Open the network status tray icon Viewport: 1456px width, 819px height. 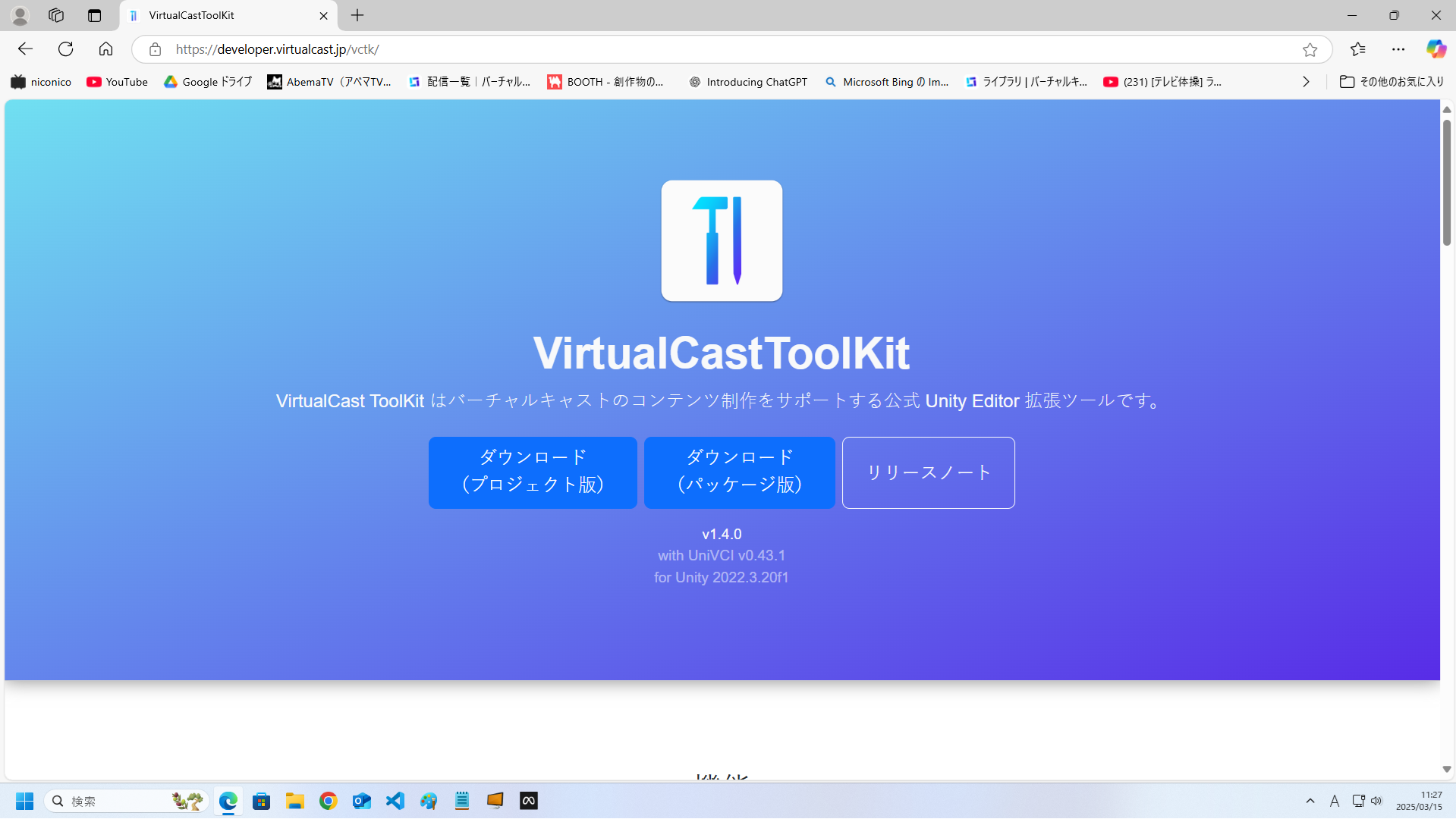[x=1358, y=801]
